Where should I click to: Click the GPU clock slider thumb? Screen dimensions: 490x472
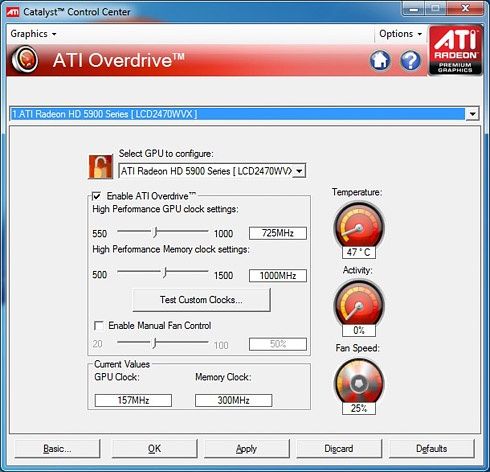(155, 232)
